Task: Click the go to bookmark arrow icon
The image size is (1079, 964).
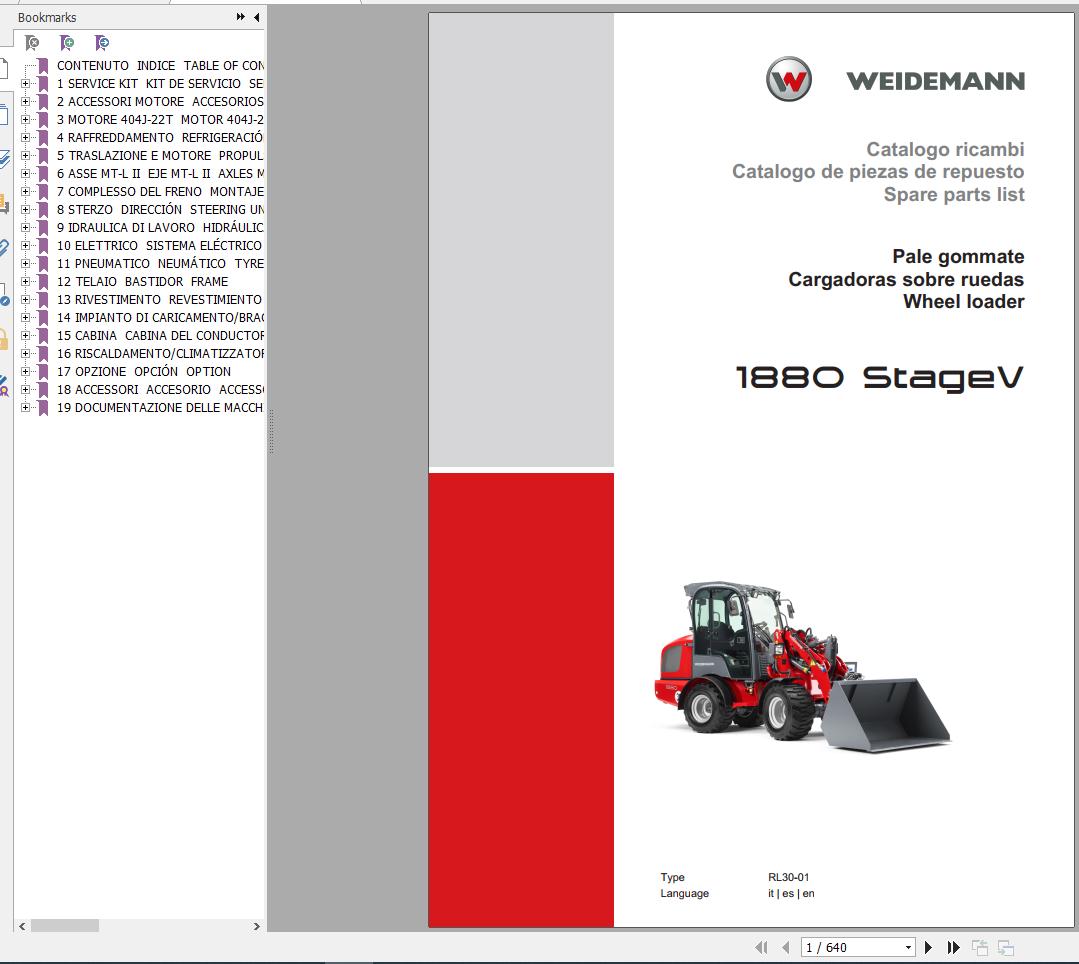Action: [x=102, y=43]
